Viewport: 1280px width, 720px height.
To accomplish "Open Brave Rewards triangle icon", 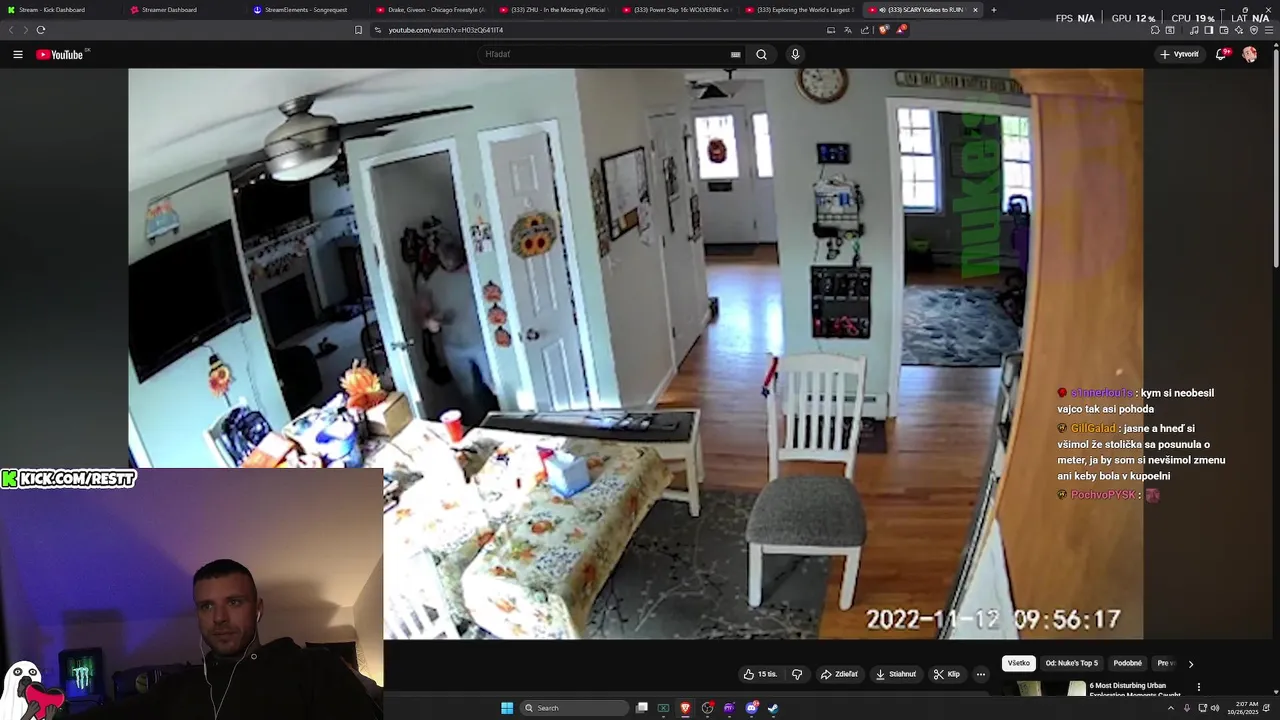I will [901, 29].
